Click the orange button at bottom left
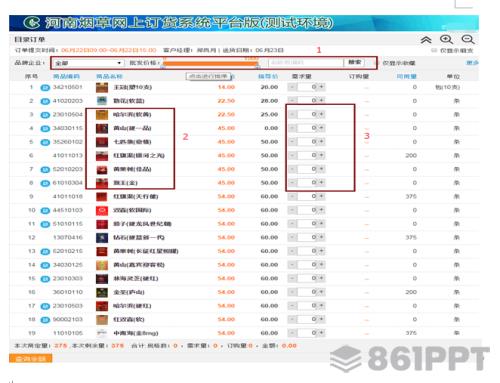This screenshot has height=383, width=500. tap(31, 359)
